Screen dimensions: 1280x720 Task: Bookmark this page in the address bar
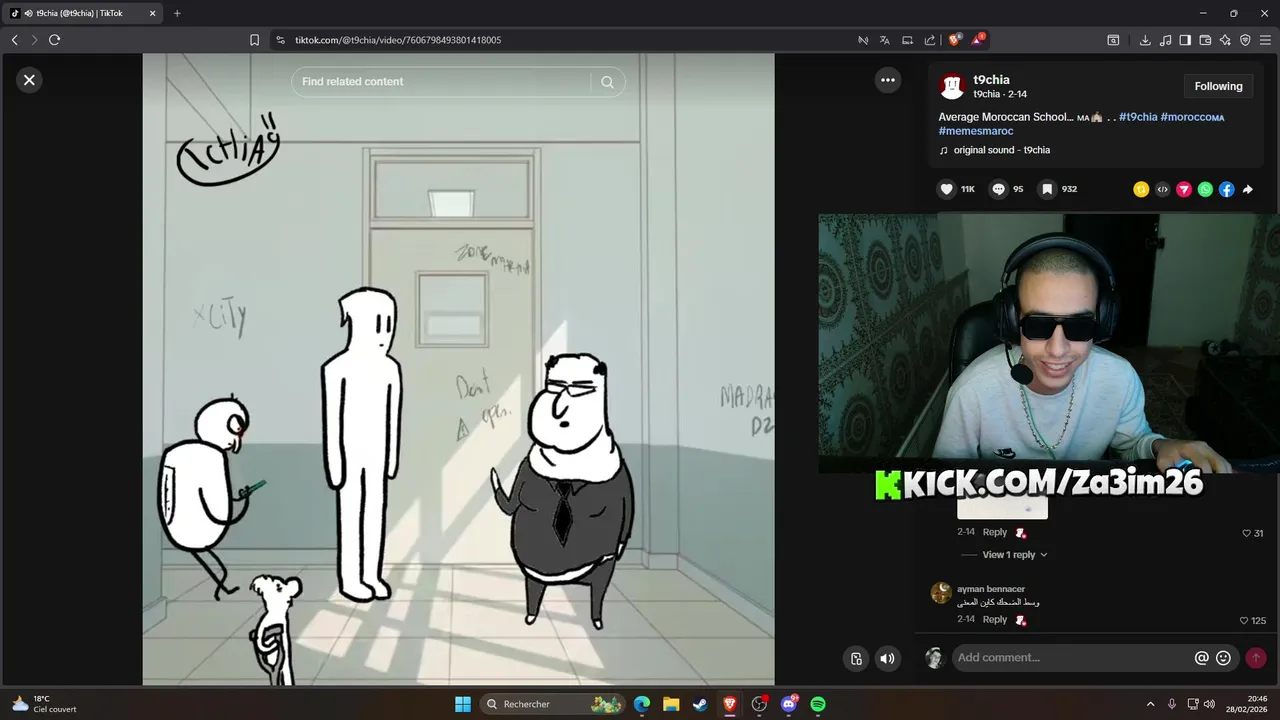click(254, 40)
